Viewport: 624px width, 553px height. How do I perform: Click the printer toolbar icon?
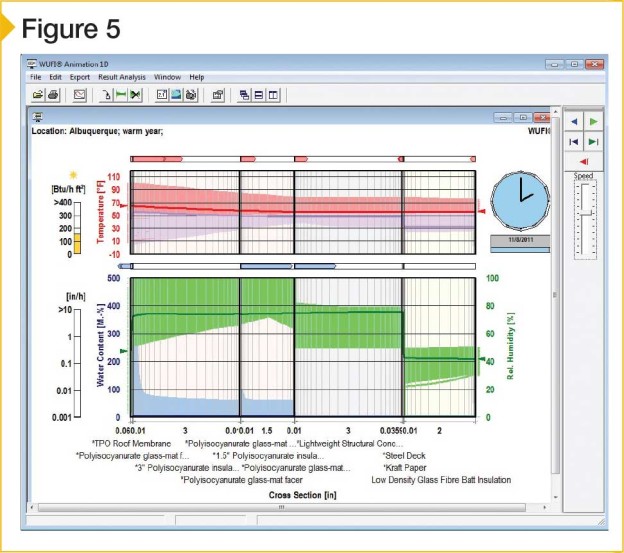point(53,95)
